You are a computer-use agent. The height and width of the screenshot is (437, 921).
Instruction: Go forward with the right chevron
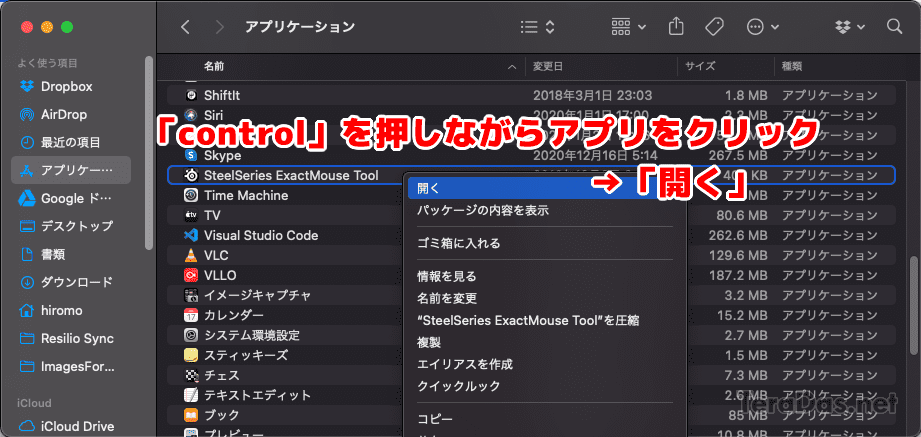coord(220,27)
